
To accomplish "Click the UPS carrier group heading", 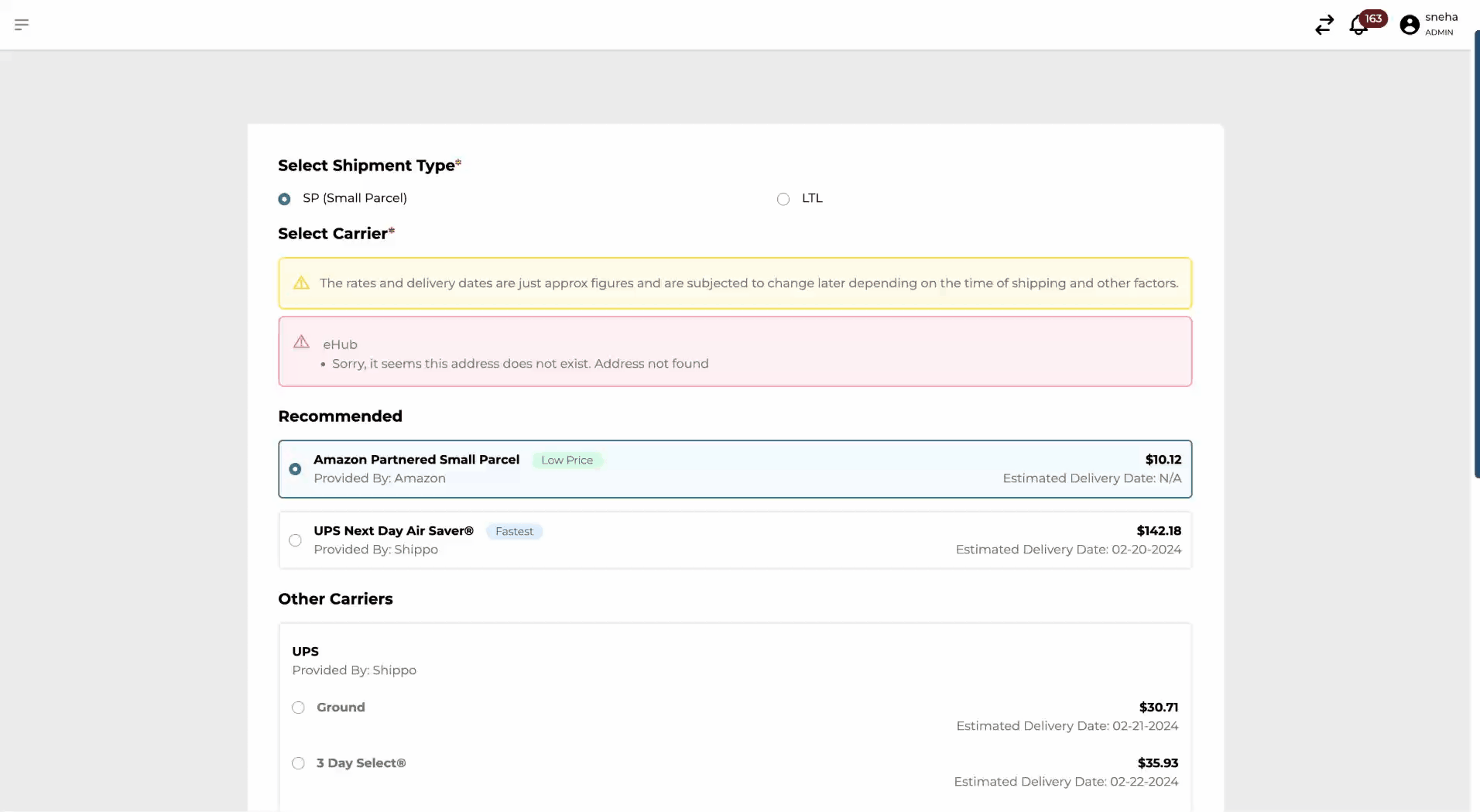I will point(305,652).
